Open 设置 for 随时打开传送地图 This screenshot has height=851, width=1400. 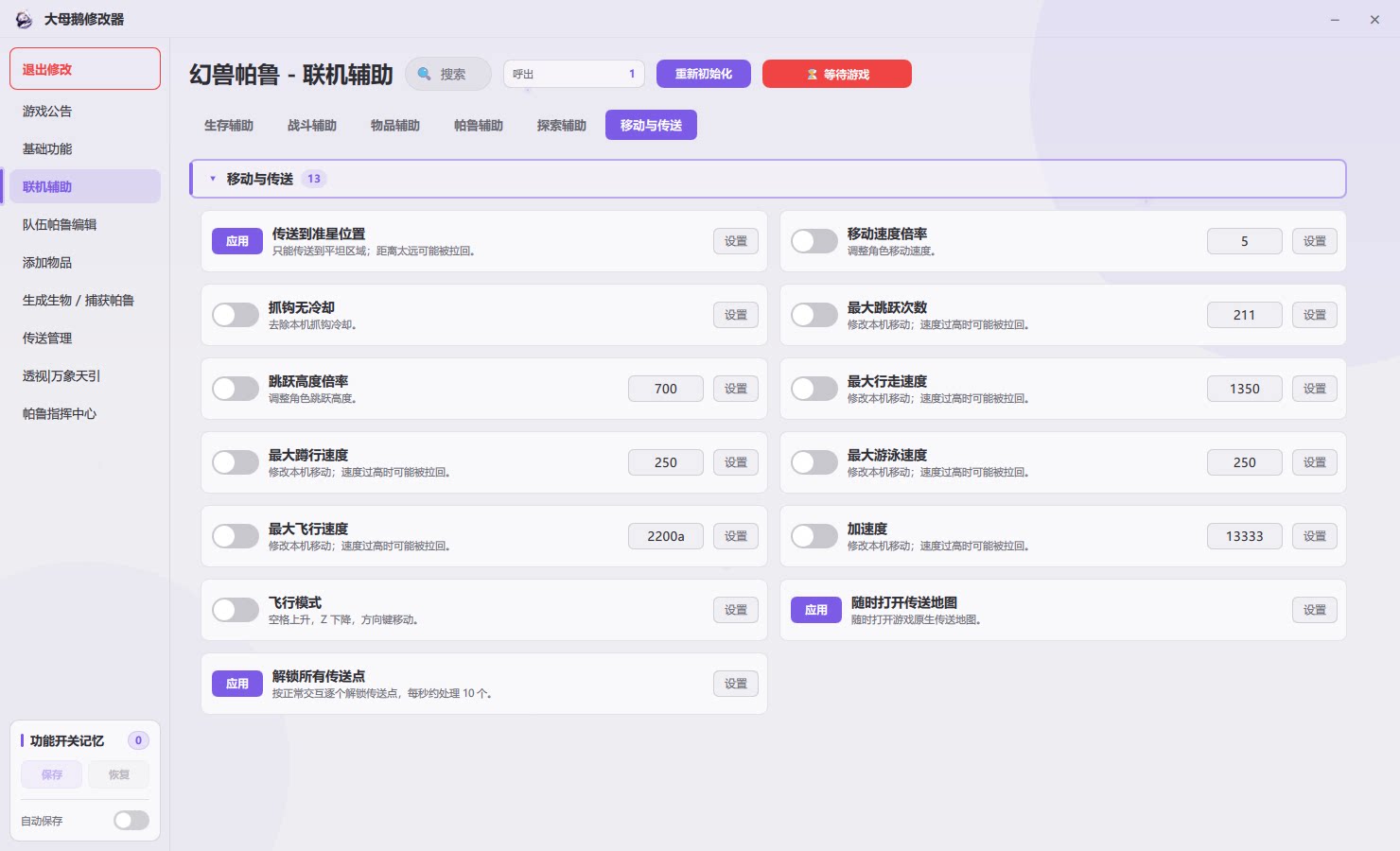point(1315,610)
